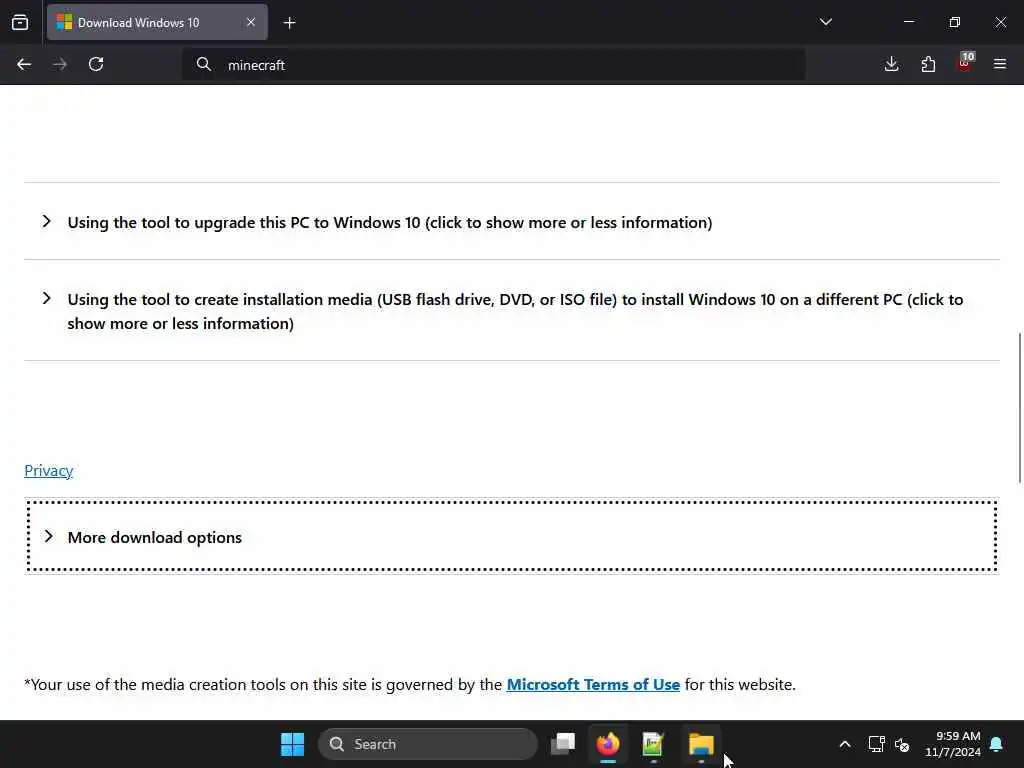Open the extensions puzzle icon

(928, 64)
